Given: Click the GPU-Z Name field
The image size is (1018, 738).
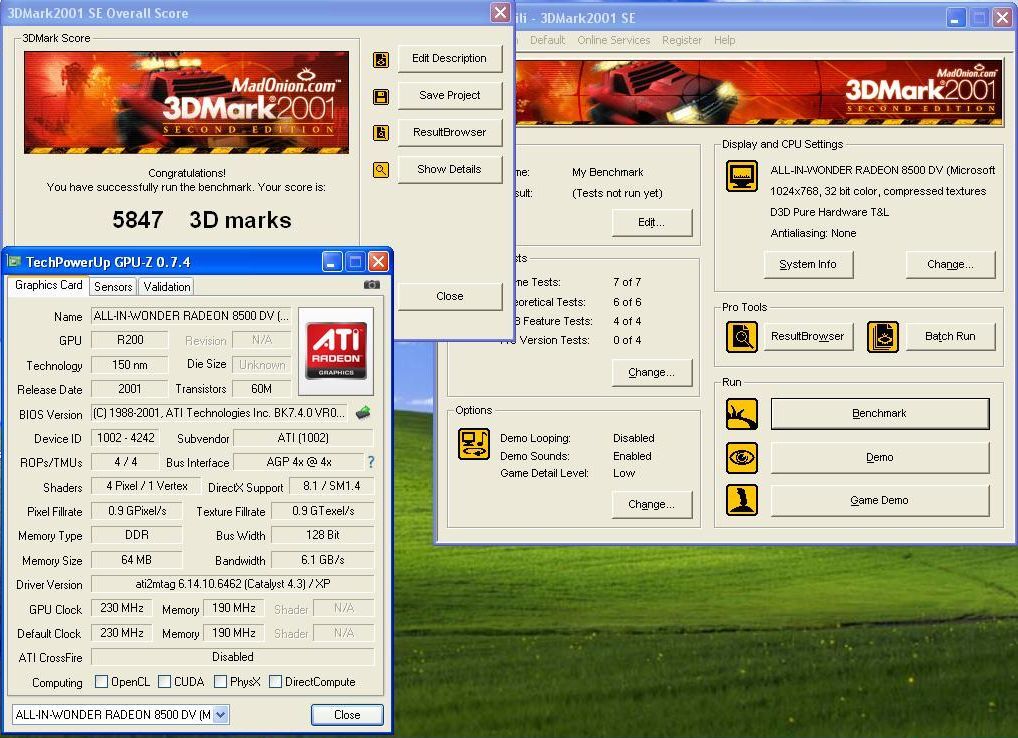Looking at the screenshot, I should pos(191,316).
